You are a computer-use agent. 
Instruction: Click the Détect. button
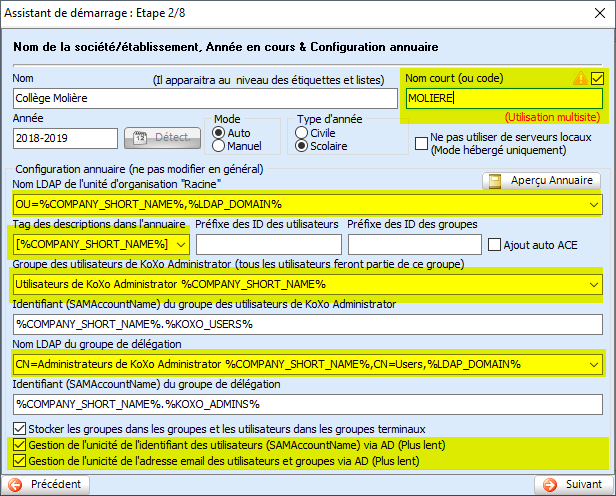point(162,138)
